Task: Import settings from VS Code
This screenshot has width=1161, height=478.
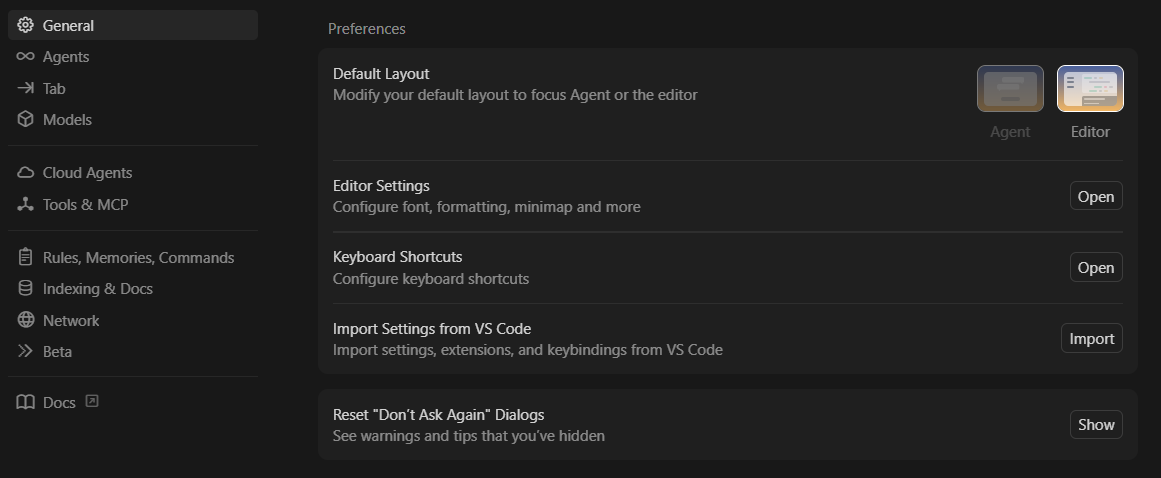Action: (1091, 338)
